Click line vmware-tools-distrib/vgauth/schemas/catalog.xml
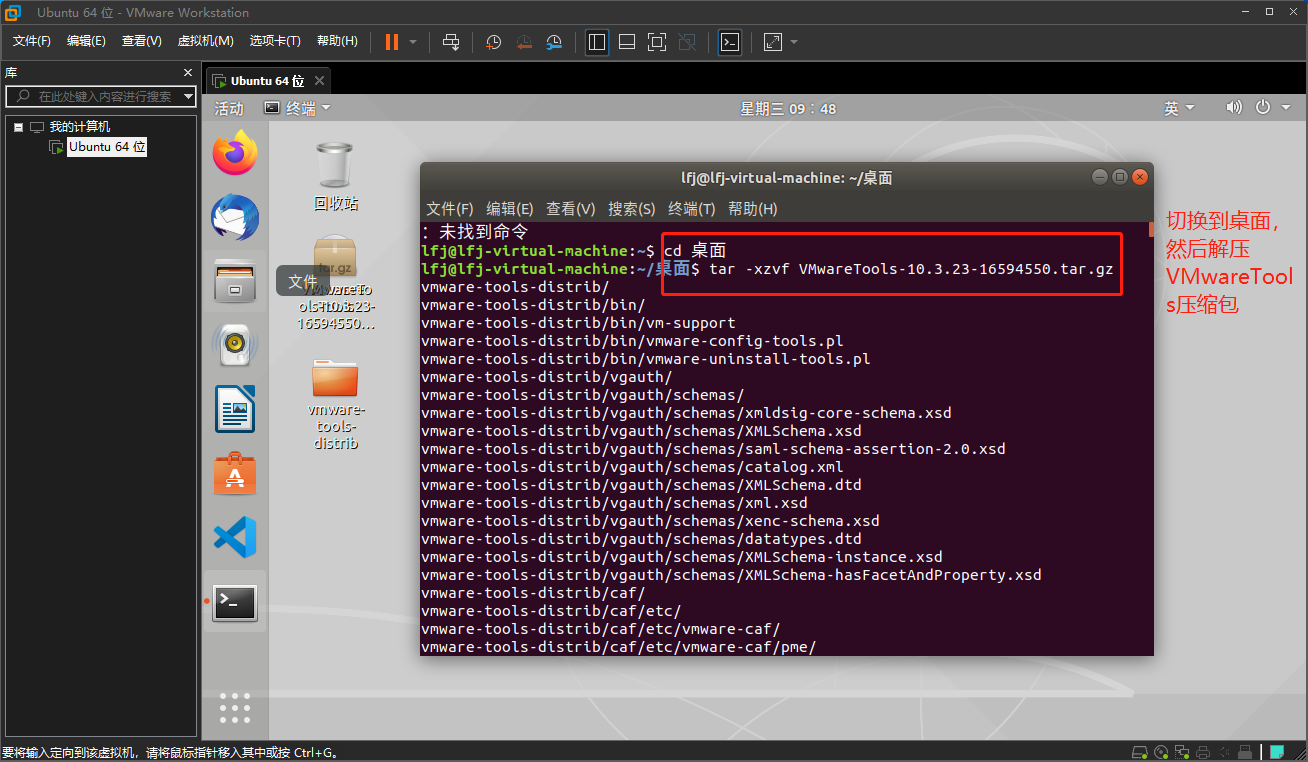This screenshot has width=1308, height=762. coord(632,467)
